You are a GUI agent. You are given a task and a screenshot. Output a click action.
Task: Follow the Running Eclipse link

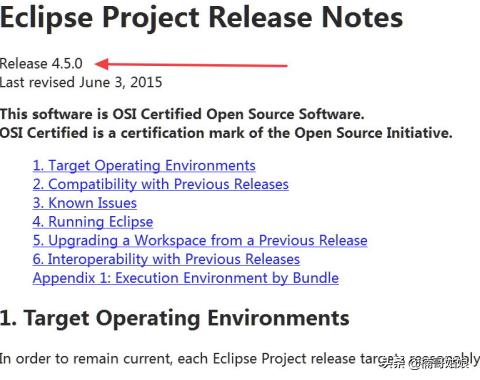[93, 222]
